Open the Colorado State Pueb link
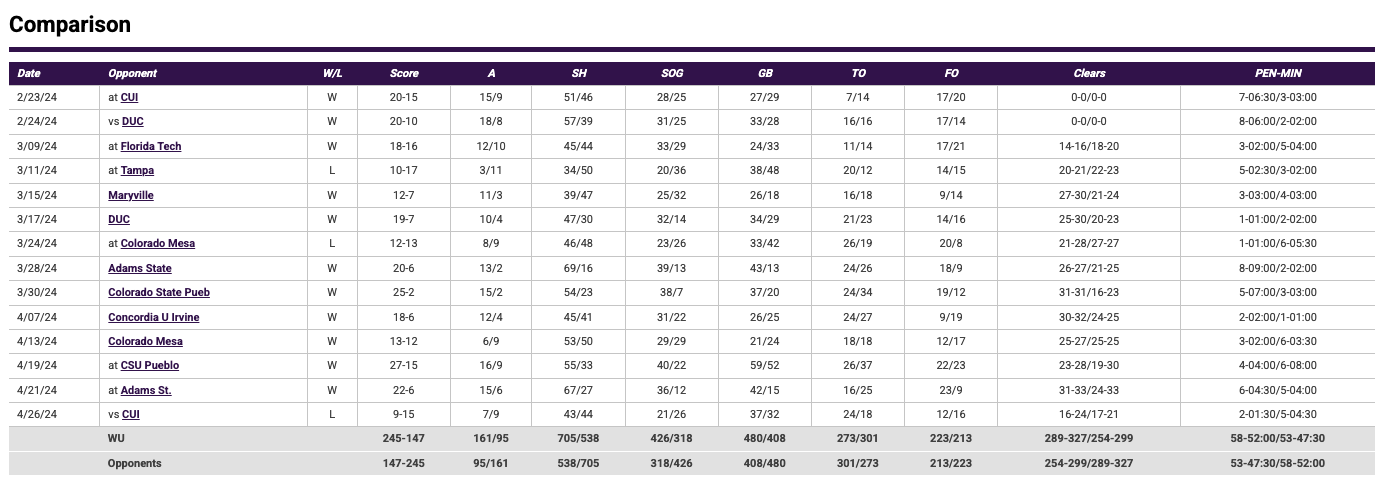The image size is (1391, 494). click(159, 293)
